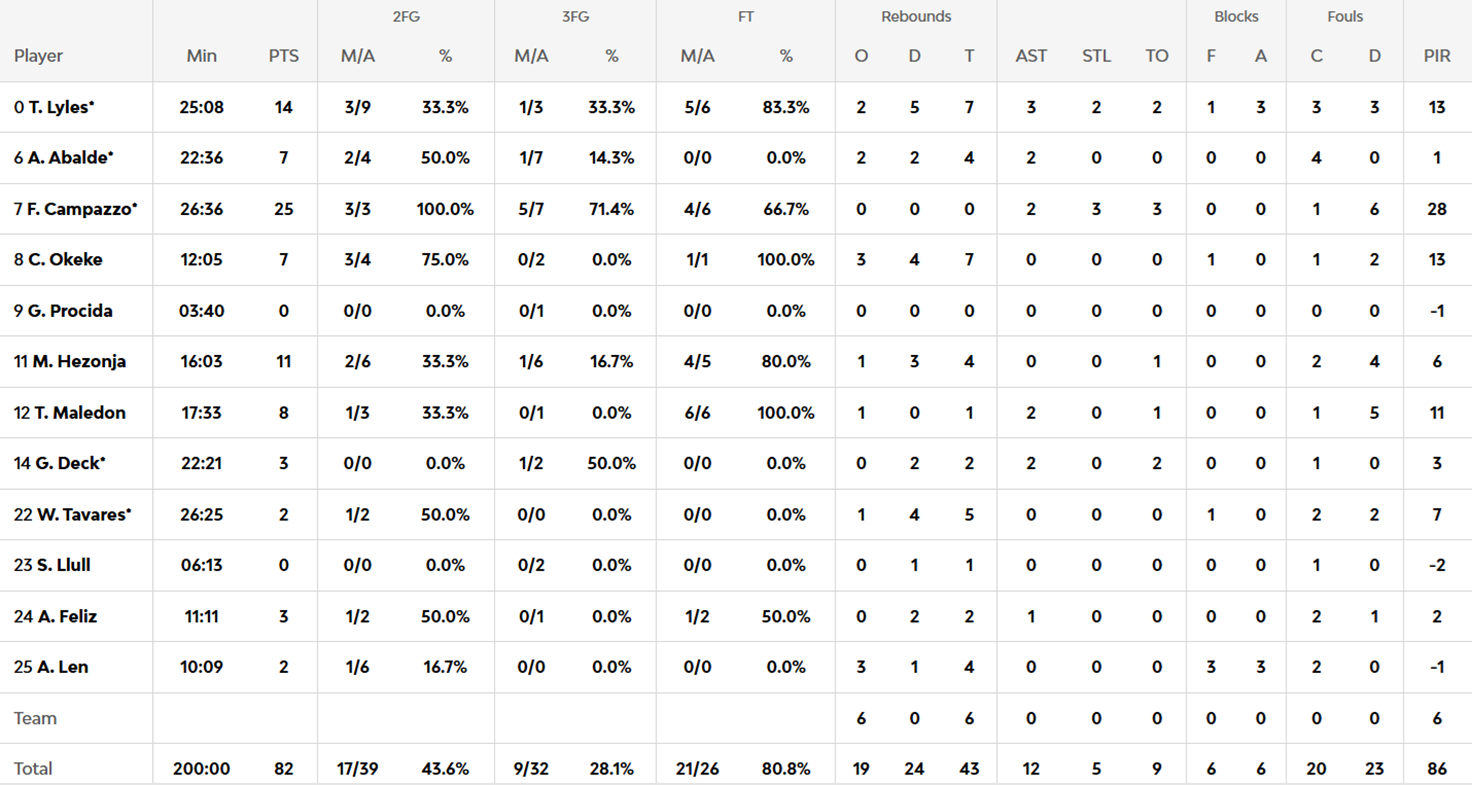Open F. Campazzo player profile link
Screen dimensions: 1472x785
80,209
